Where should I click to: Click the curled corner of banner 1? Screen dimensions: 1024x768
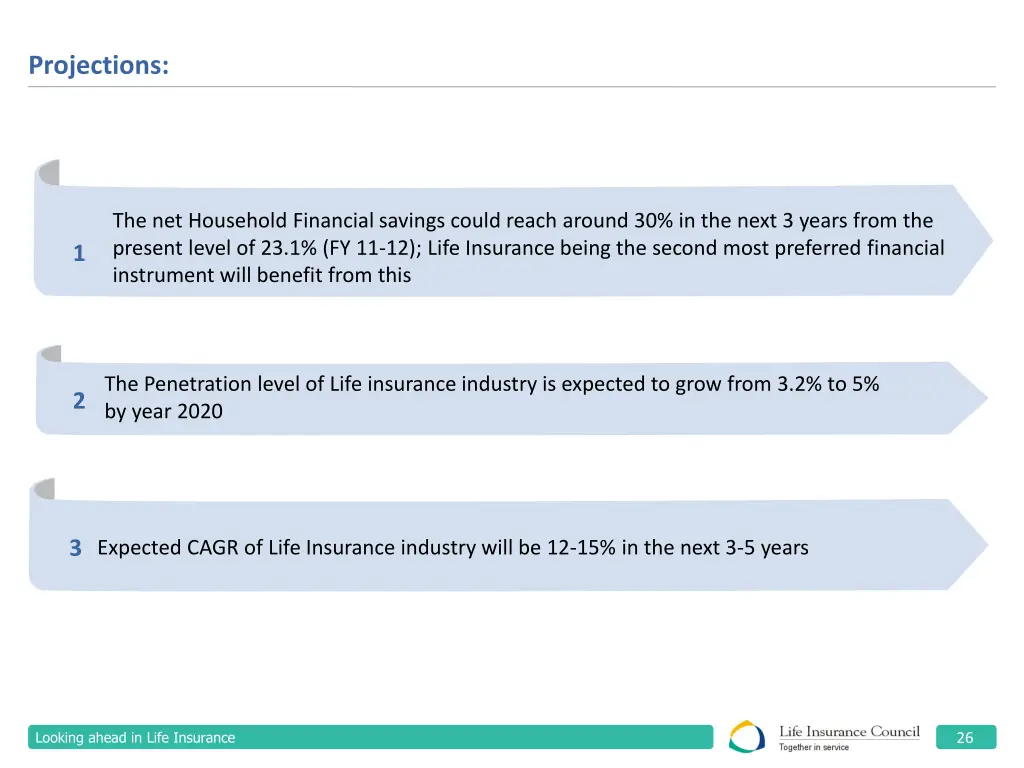[47, 172]
